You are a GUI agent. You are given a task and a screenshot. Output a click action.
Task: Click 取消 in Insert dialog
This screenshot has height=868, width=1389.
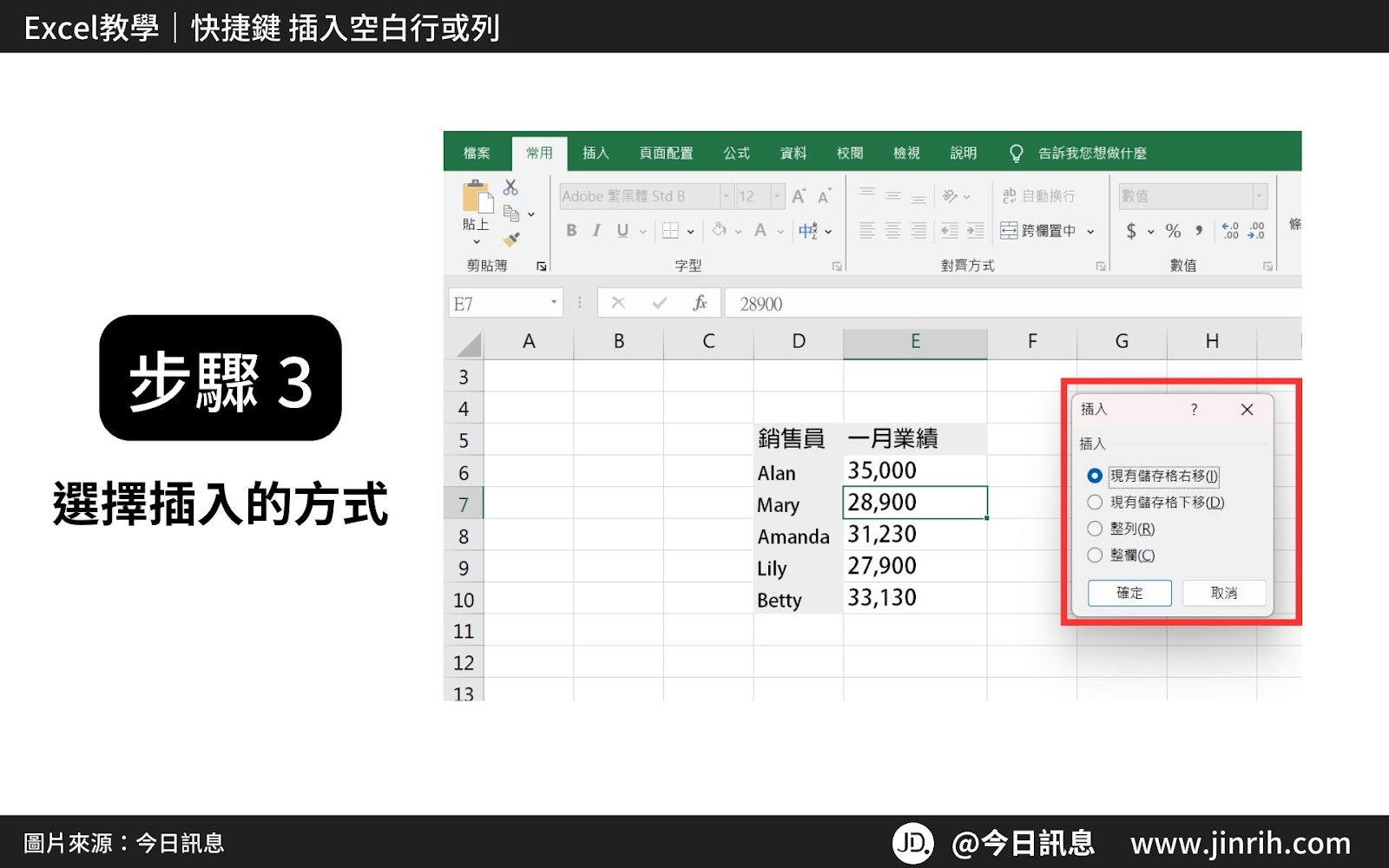click(1224, 593)
